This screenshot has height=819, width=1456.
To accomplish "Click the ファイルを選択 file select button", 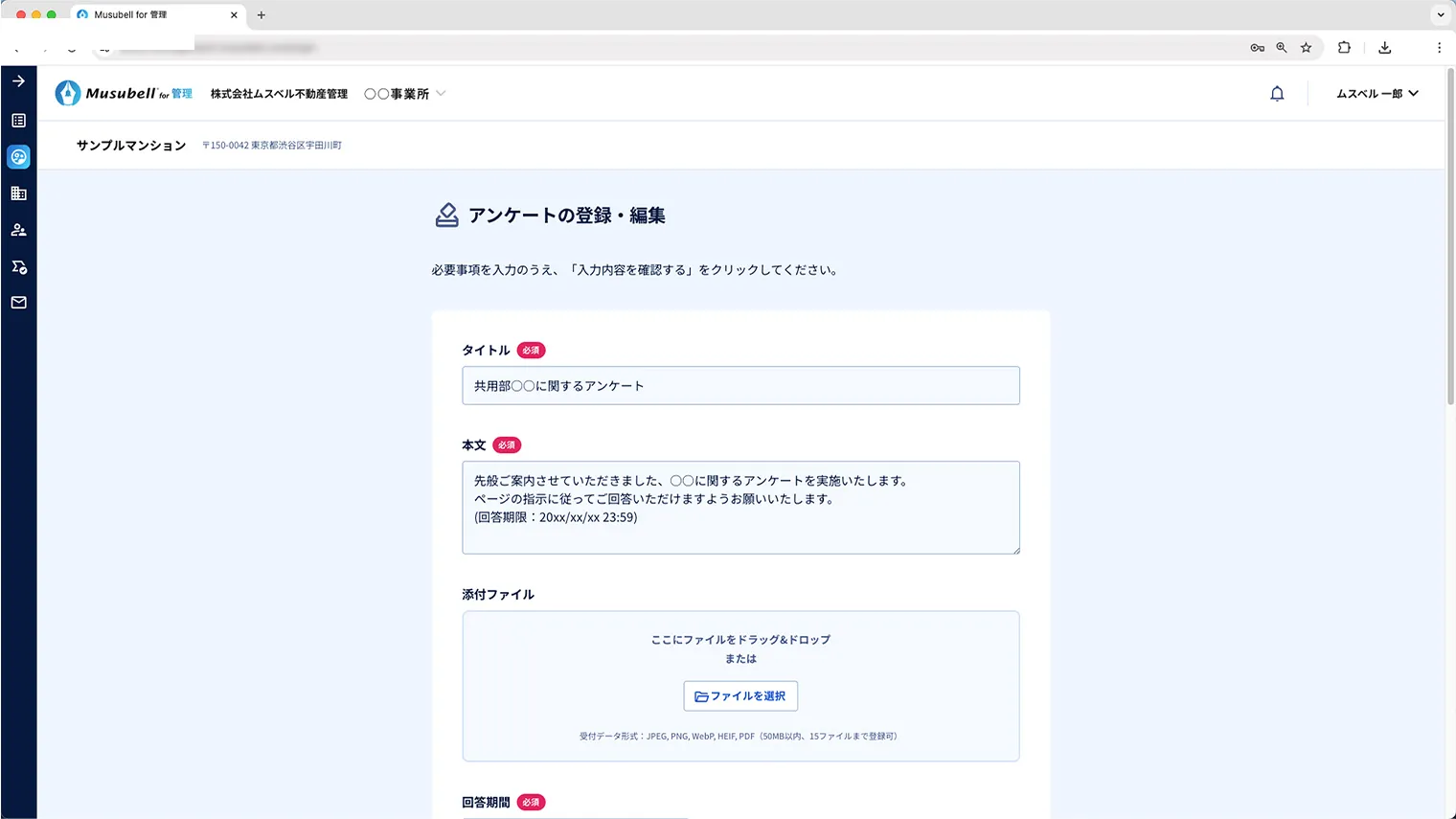I will point(740,696).
